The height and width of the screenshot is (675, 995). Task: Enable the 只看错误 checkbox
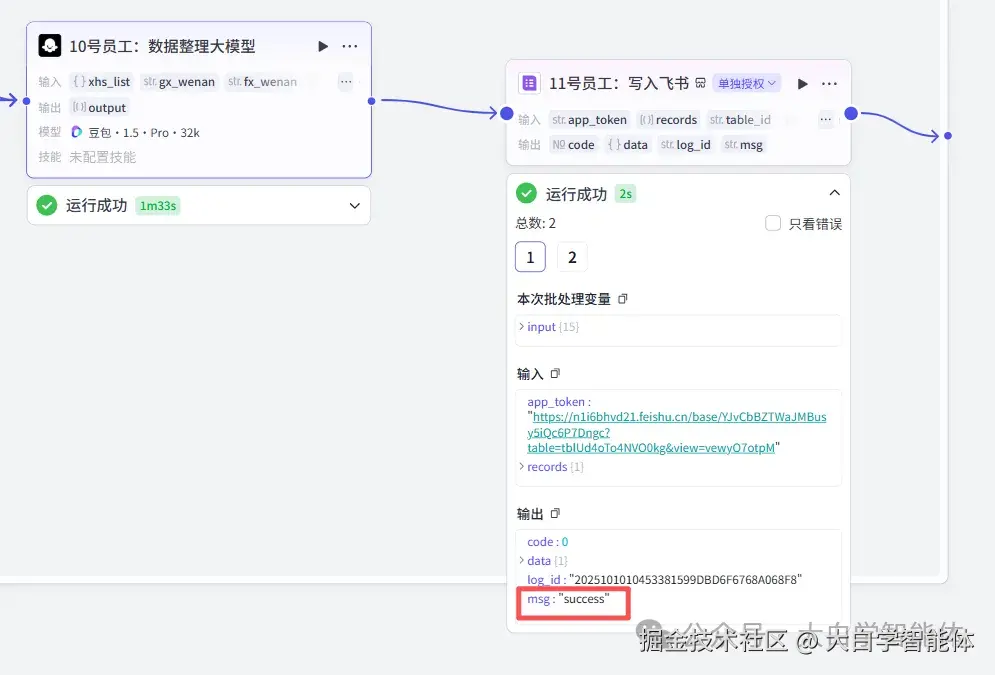tap(773, 223)
